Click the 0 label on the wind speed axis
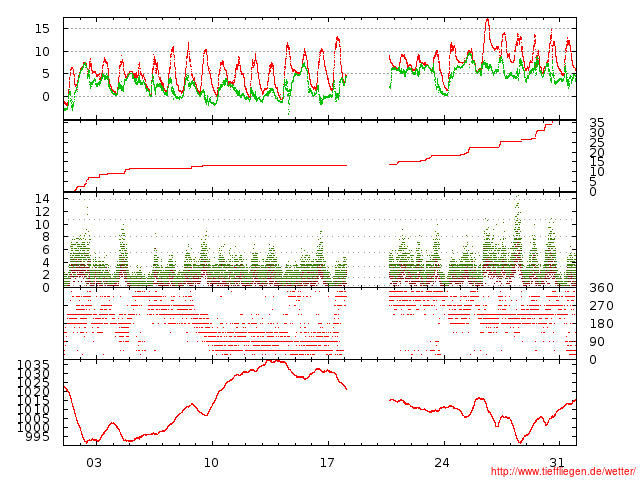 (46, 287)
